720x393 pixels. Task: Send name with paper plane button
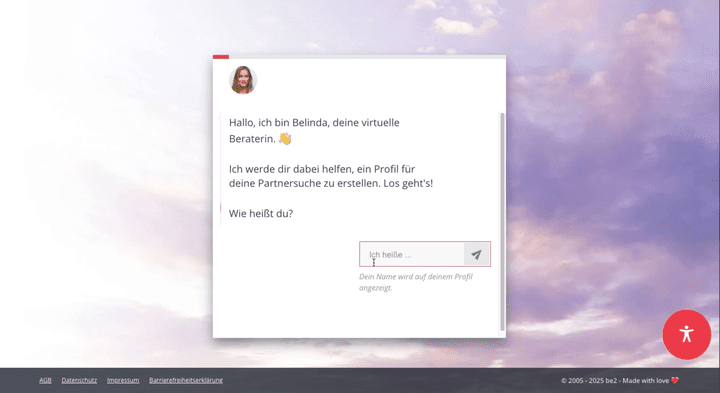[477, 254]
